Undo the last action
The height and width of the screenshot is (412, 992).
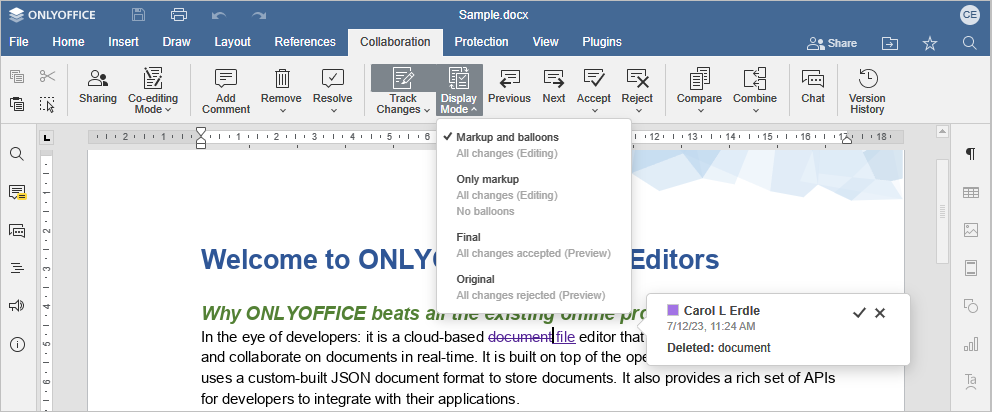[x=219, y=15]
